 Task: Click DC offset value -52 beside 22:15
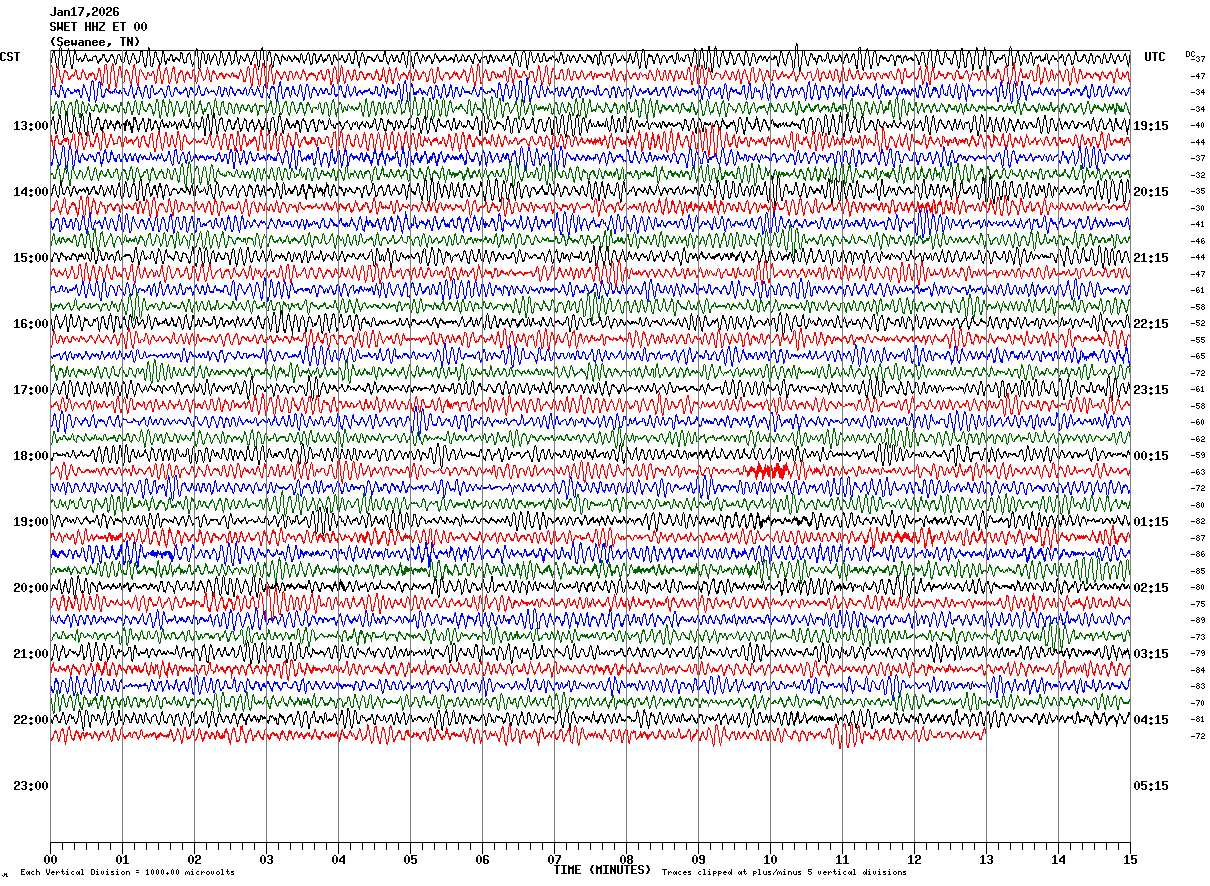(x=1197, y=323)
